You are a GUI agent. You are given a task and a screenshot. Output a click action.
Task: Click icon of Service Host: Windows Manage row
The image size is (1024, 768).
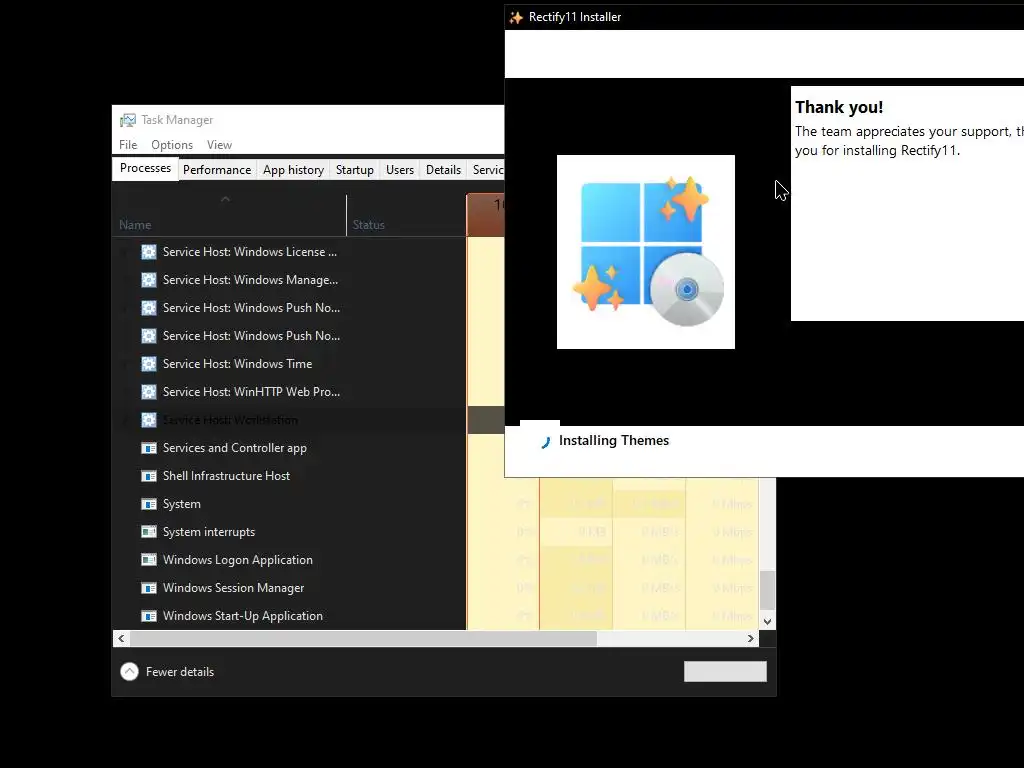point(149,280)
